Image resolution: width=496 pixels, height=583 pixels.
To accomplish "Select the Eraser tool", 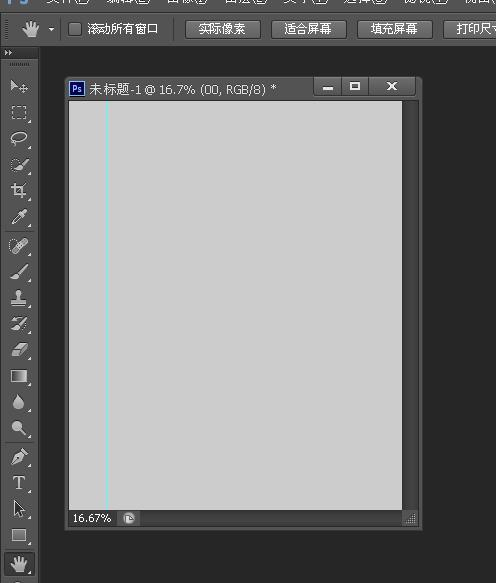I will 19,350.
